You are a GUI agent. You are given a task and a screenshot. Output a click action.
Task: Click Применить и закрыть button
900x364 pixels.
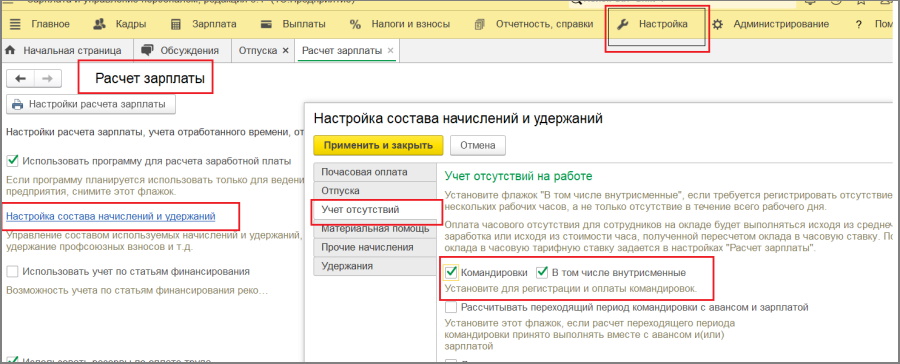click(378, 145)
